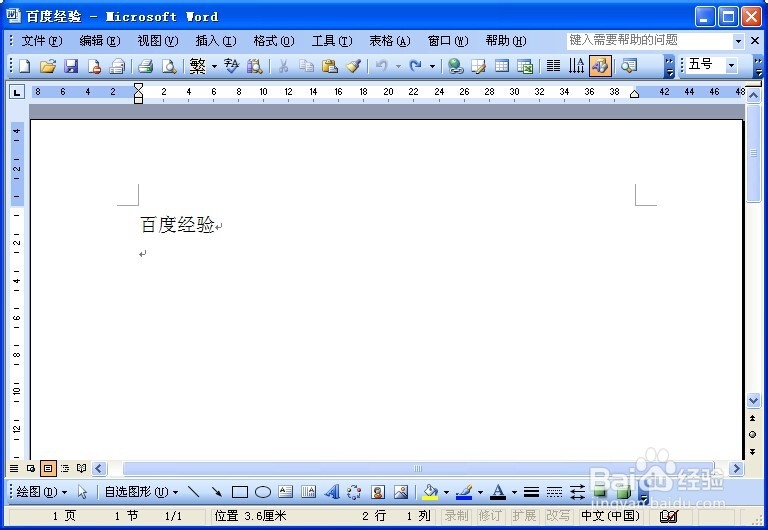Run the Spelling and Grammar check
The height and width of the screenshot is (530, 768).
[x=231, y=66]
